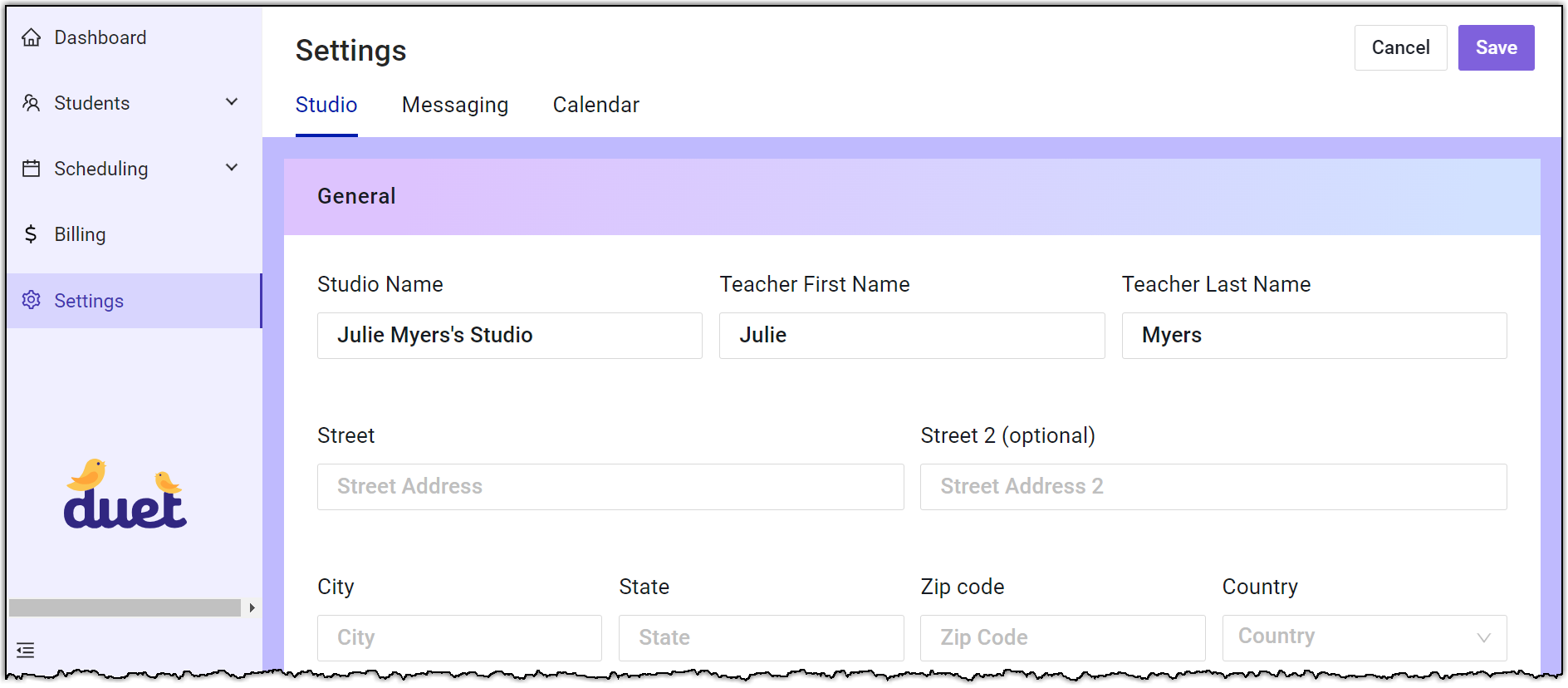Click the sidebar horizontal scrollbar
The height and width of the screenshot is (688, 1568).
pyautogui.click(x=125, y=607)
